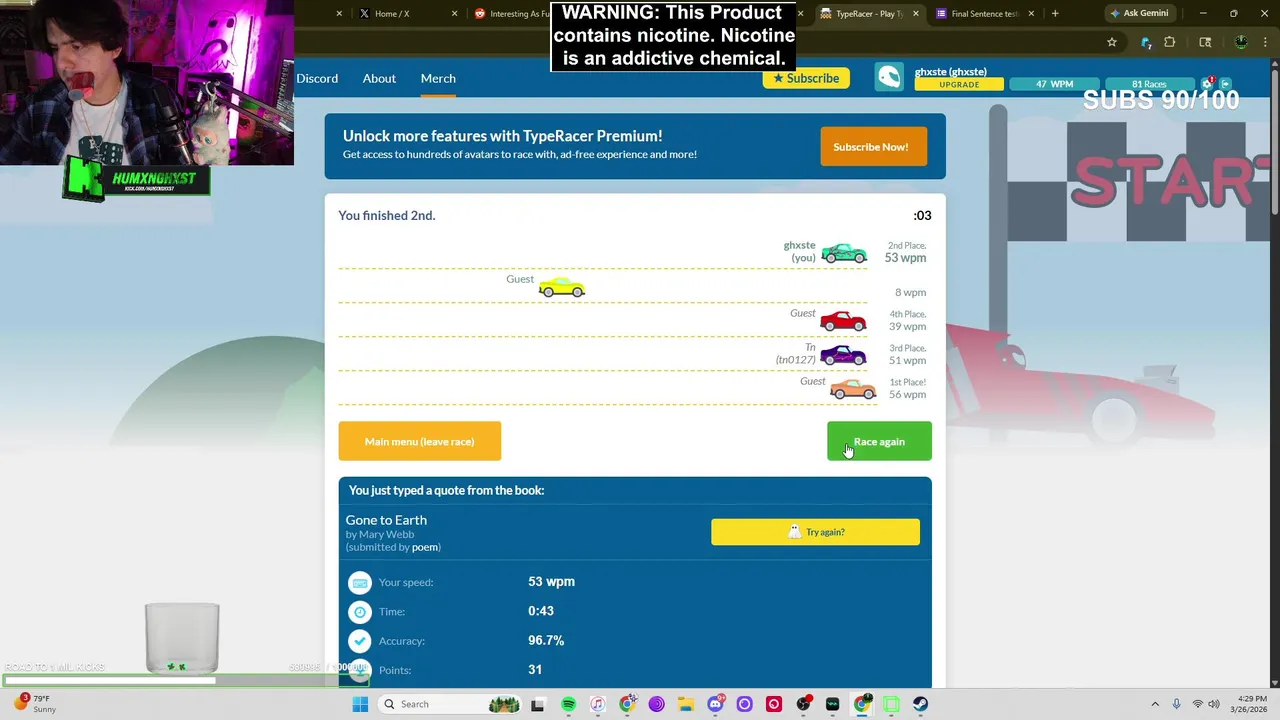The width and height of the screenshot is (1280, 720).
Task: Open the Windows Start menu
Action: pyautogui.click(x=360, y=704)
